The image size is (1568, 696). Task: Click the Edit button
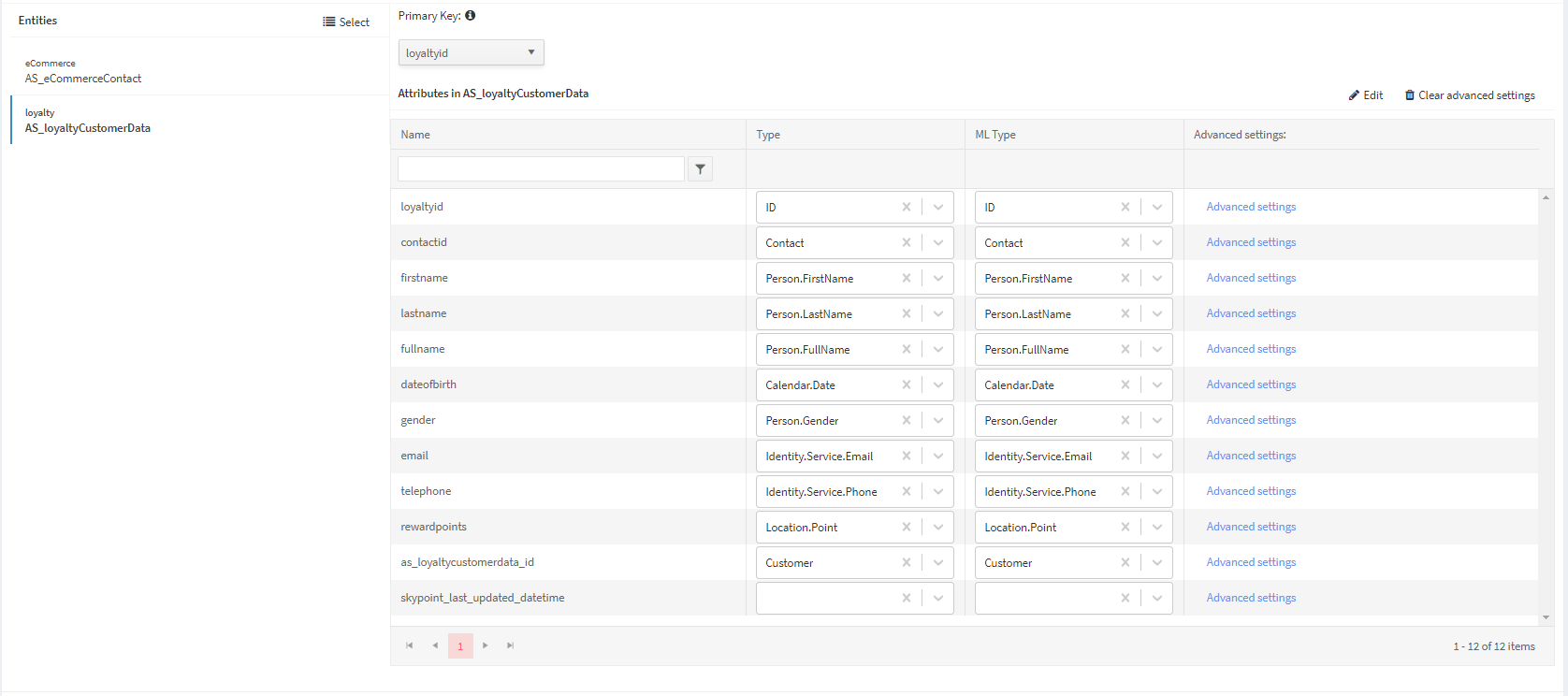pos(1366,95)
